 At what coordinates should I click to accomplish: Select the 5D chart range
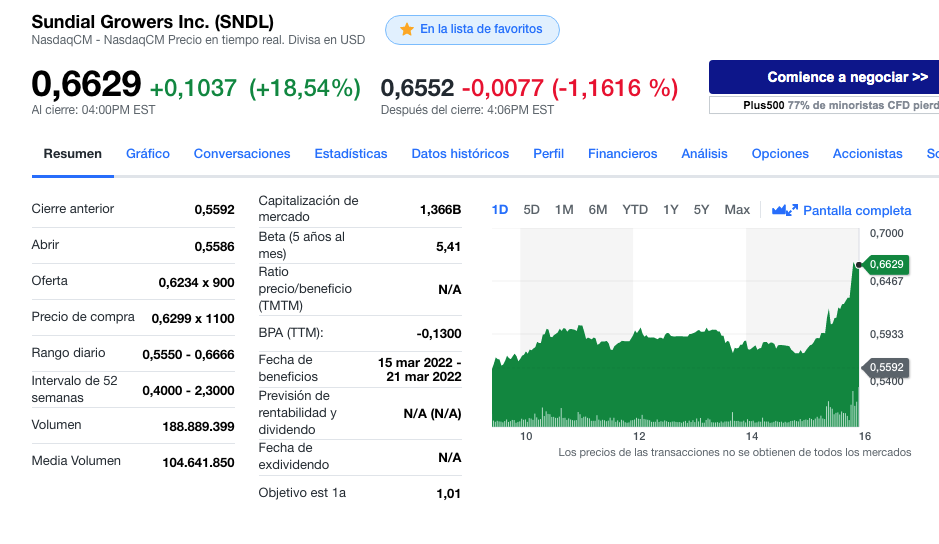(x=531, y=210)
